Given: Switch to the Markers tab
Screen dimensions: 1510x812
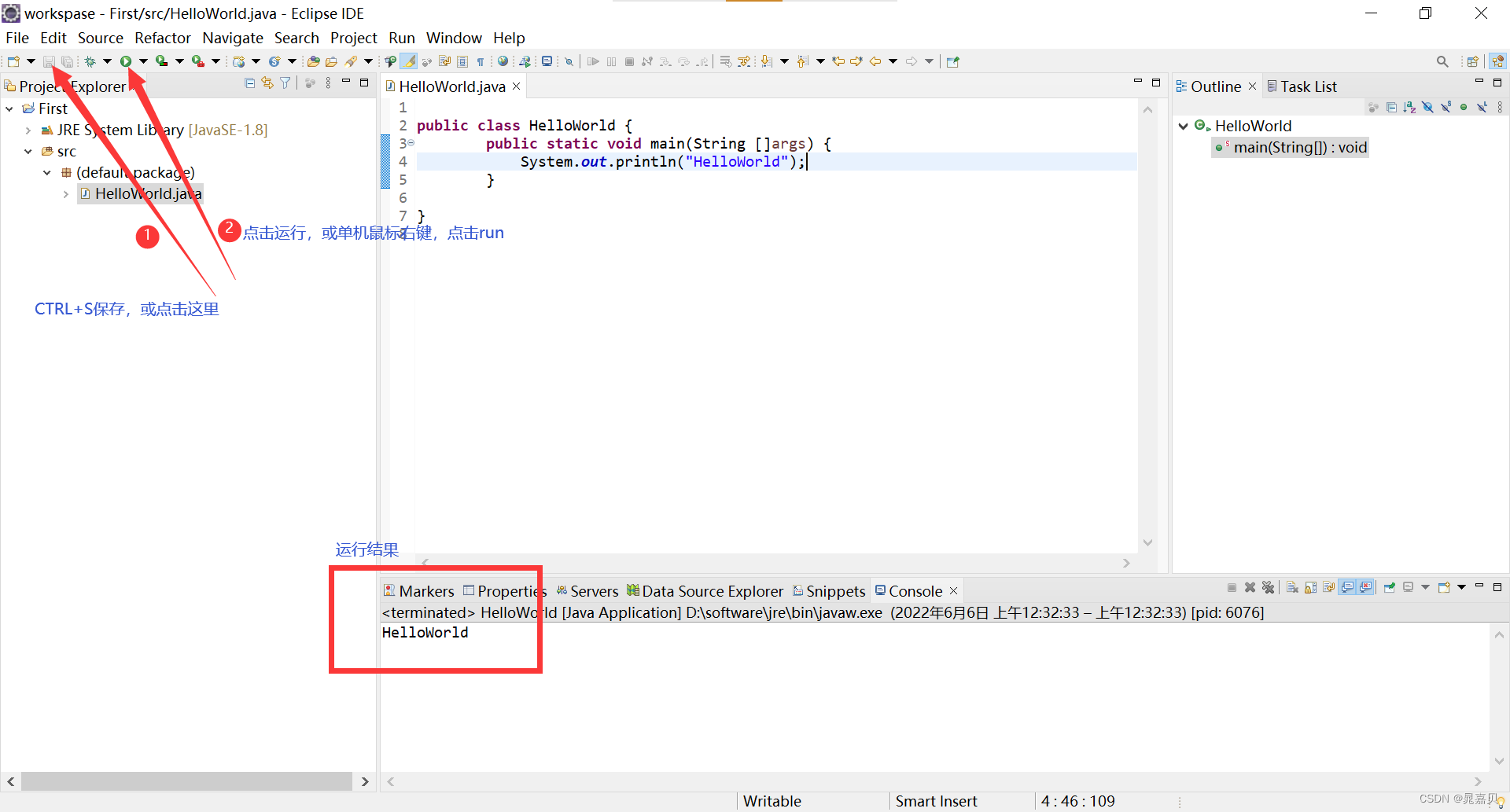Looking at the screenshot, I should coord(419,590).
